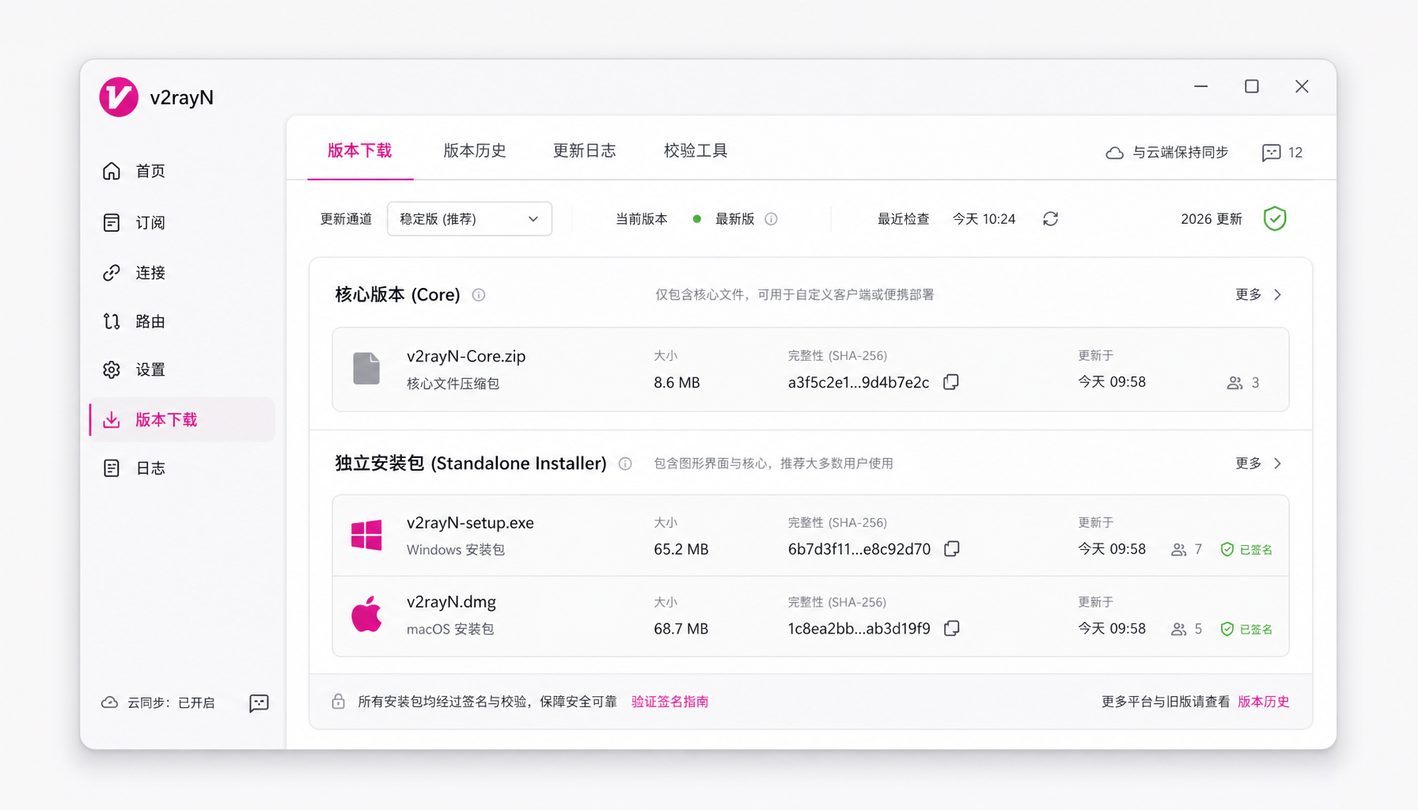Click the Windows 安装包 description

pos(456,550)
